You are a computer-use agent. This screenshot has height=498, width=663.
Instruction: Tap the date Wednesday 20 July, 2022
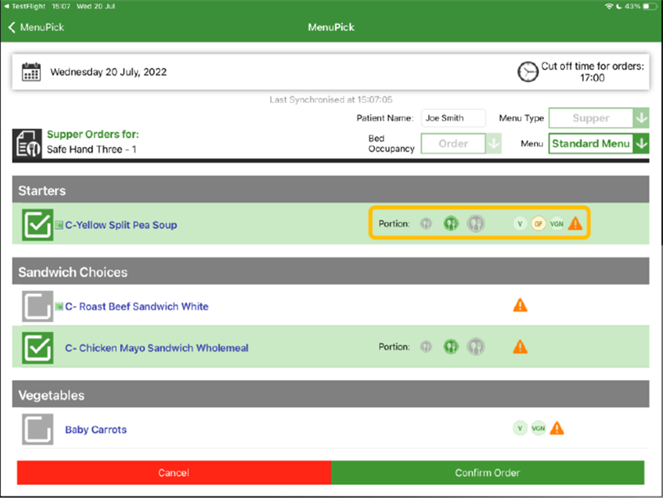click(x=108, y=72)
